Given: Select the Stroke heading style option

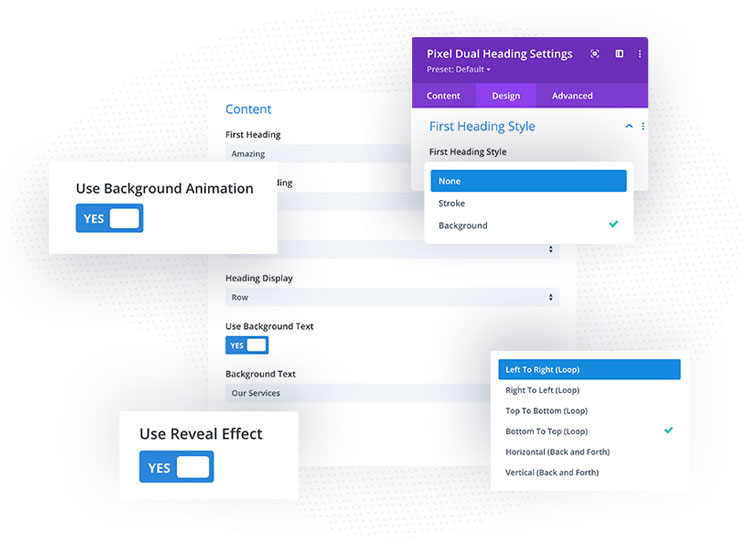Looking at the screenshot, I should point(529,203).
